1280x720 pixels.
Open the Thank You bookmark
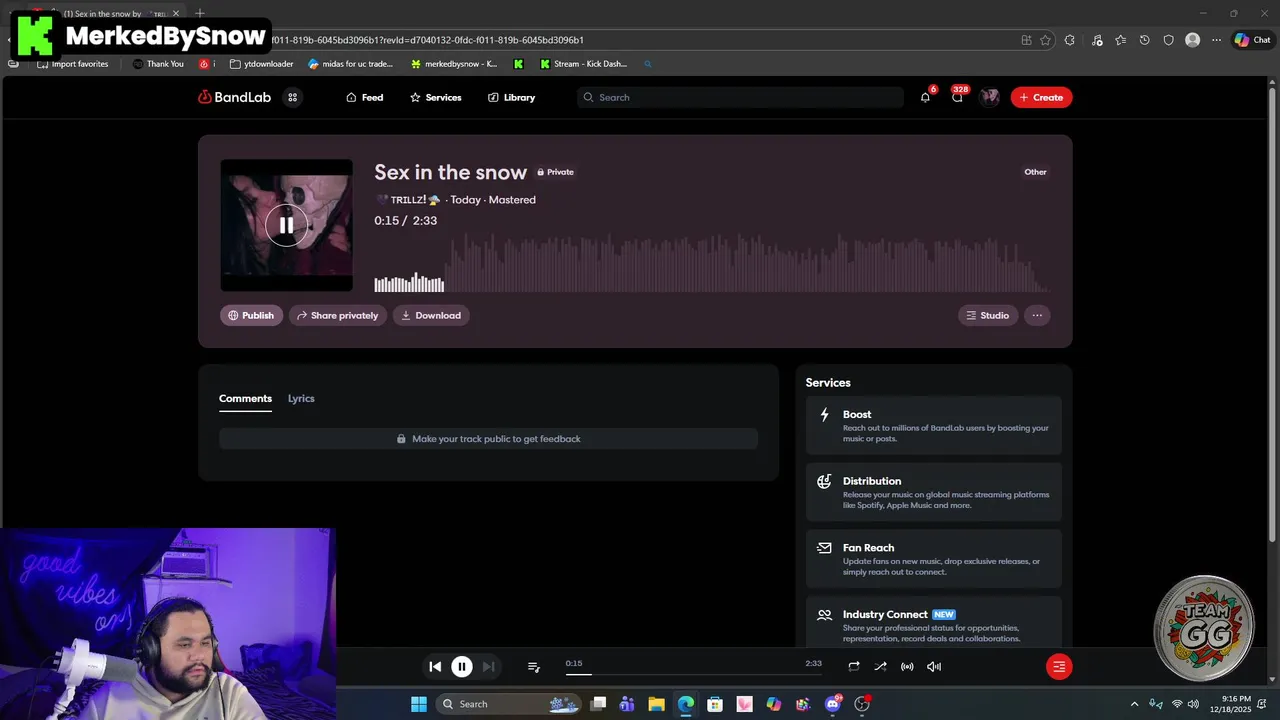(x=158, y=64)
